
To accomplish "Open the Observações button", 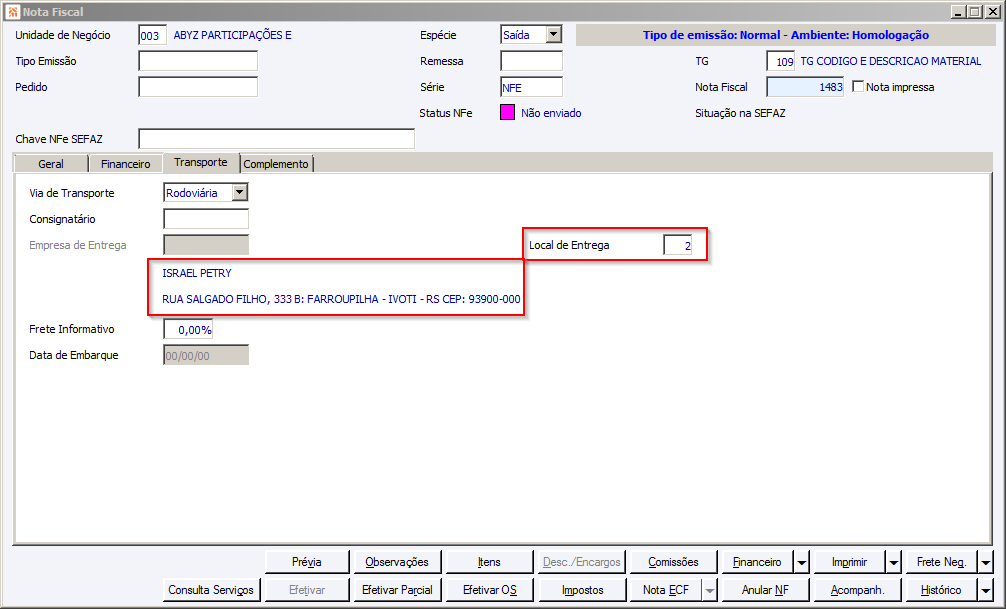I will pyautogui.click(x=397, y=562).
